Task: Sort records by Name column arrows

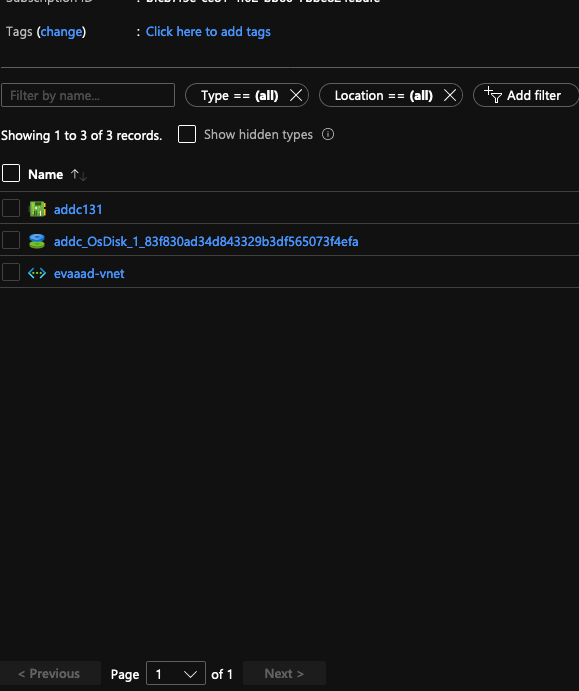Action: (x=79, y=175)
